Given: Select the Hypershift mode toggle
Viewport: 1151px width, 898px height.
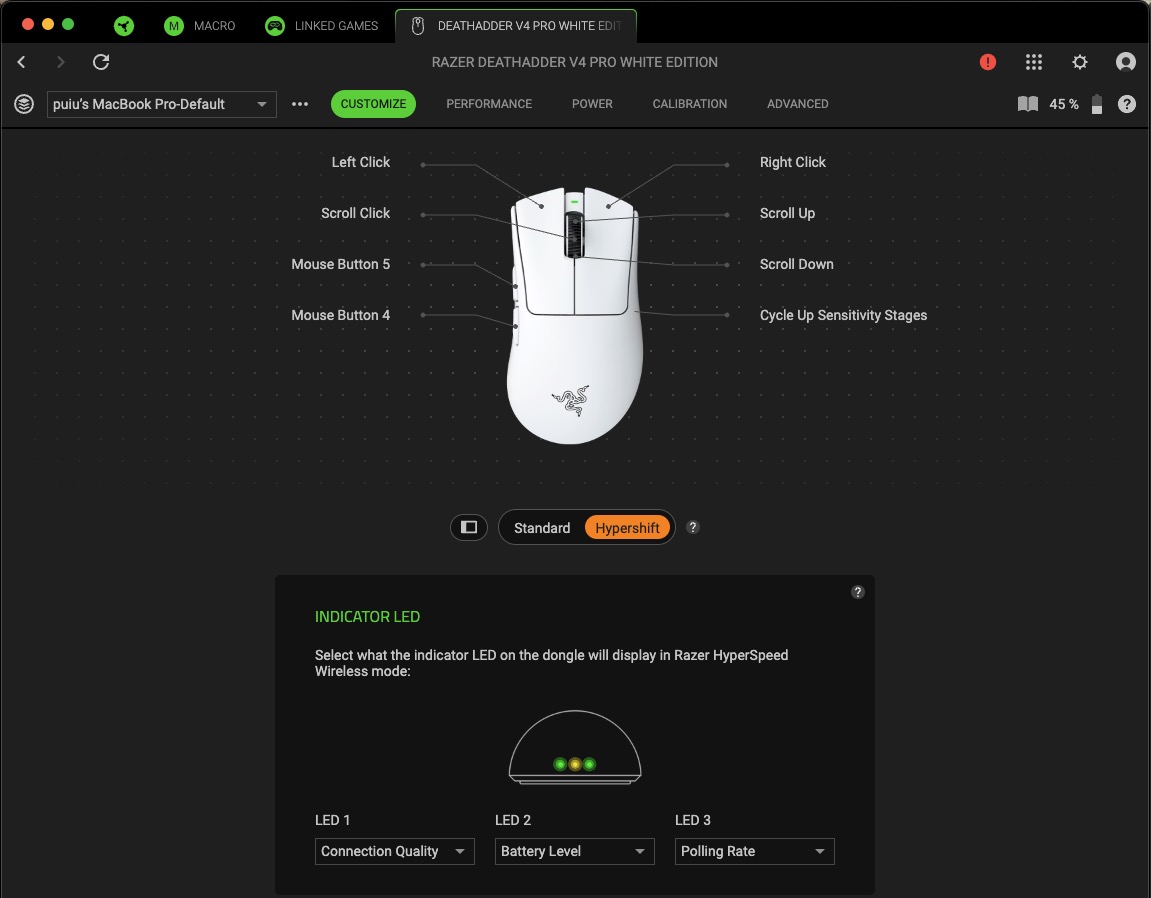Looking at the screenshot, I should click(627, 528).
